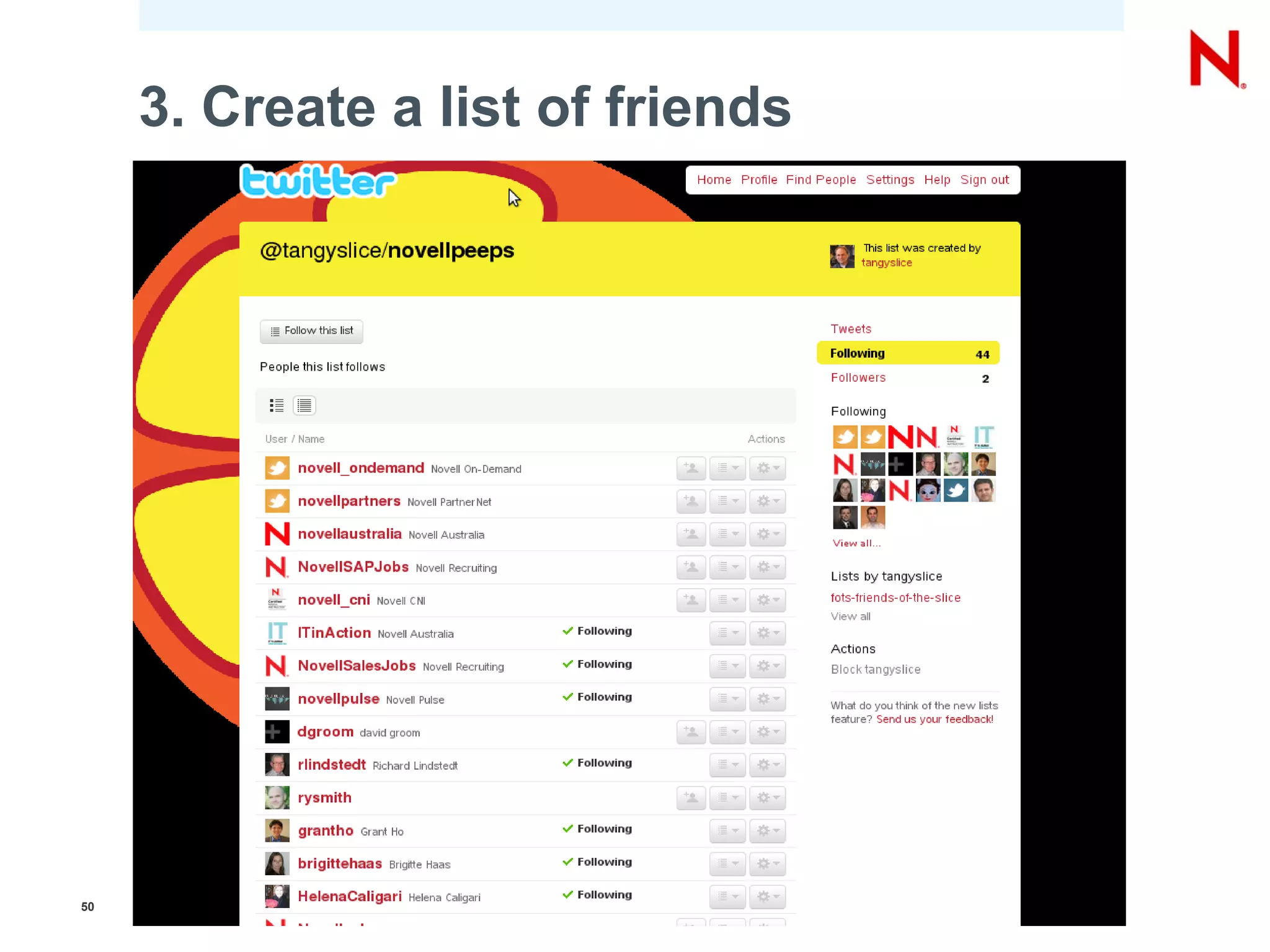Go to Home in top navigation

pyautogui.click(x=714, y=180)
